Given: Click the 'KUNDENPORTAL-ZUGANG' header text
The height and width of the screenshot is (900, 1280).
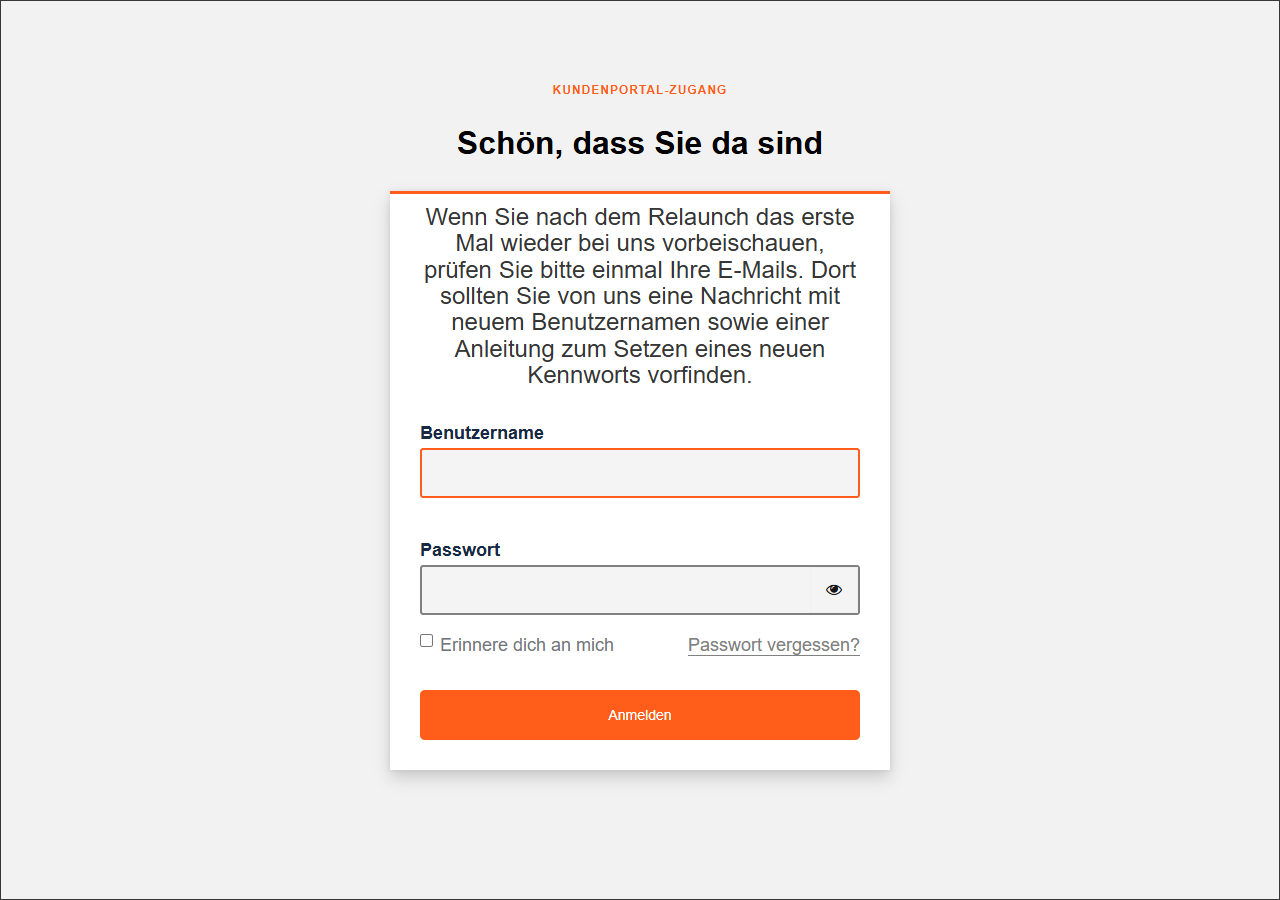Looking at the screenshot, I should coord(639,89).
